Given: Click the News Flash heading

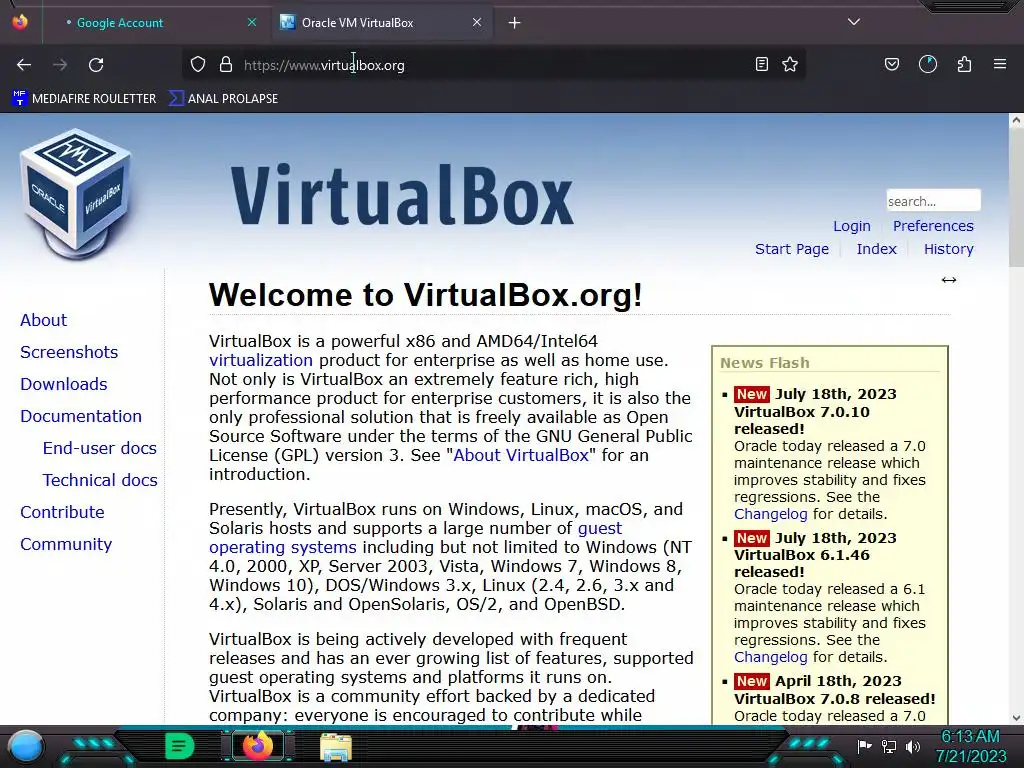Looking at the screenshot, I should point(765,363).
